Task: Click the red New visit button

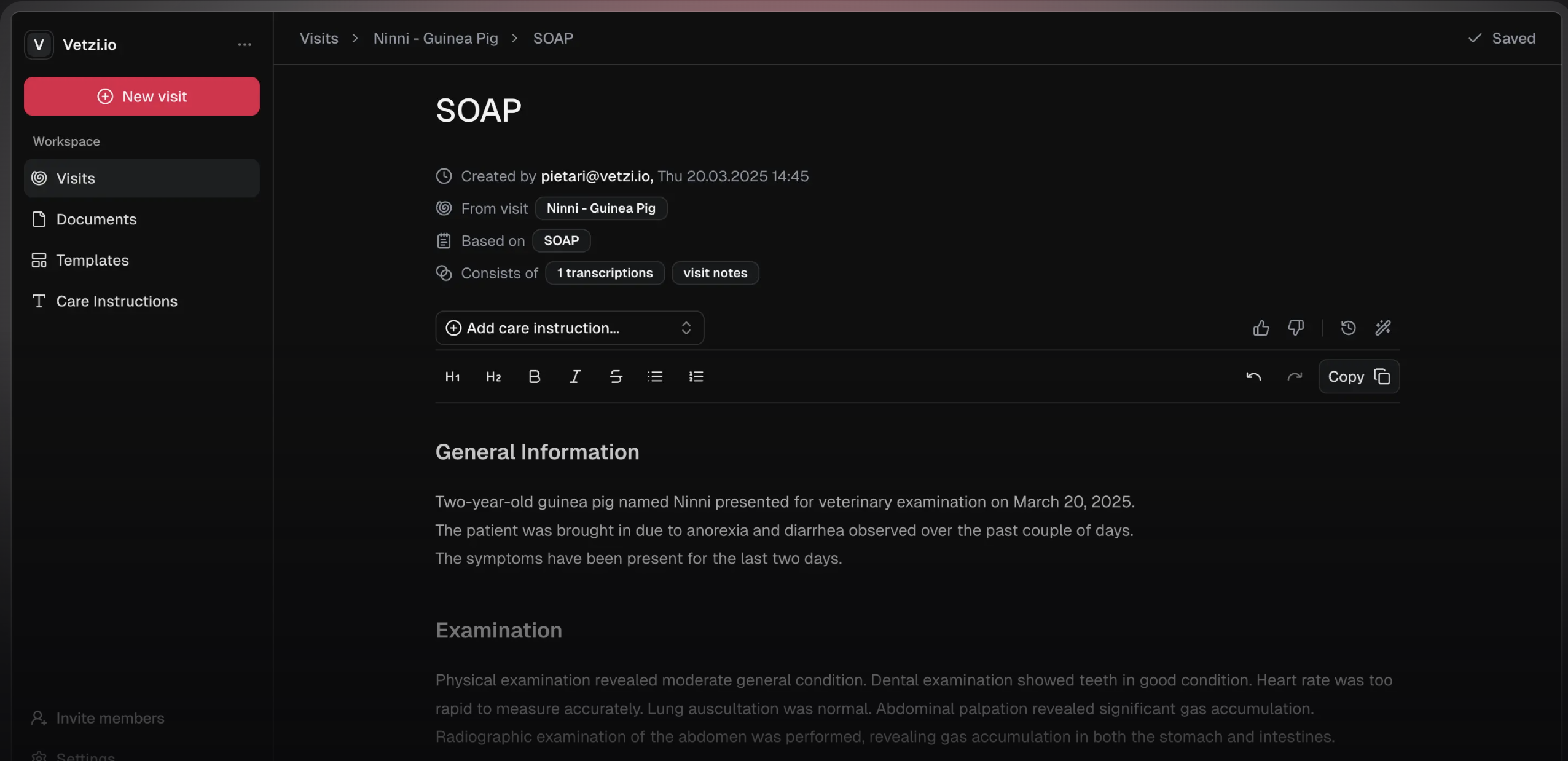Action: [x=142, y=97]
